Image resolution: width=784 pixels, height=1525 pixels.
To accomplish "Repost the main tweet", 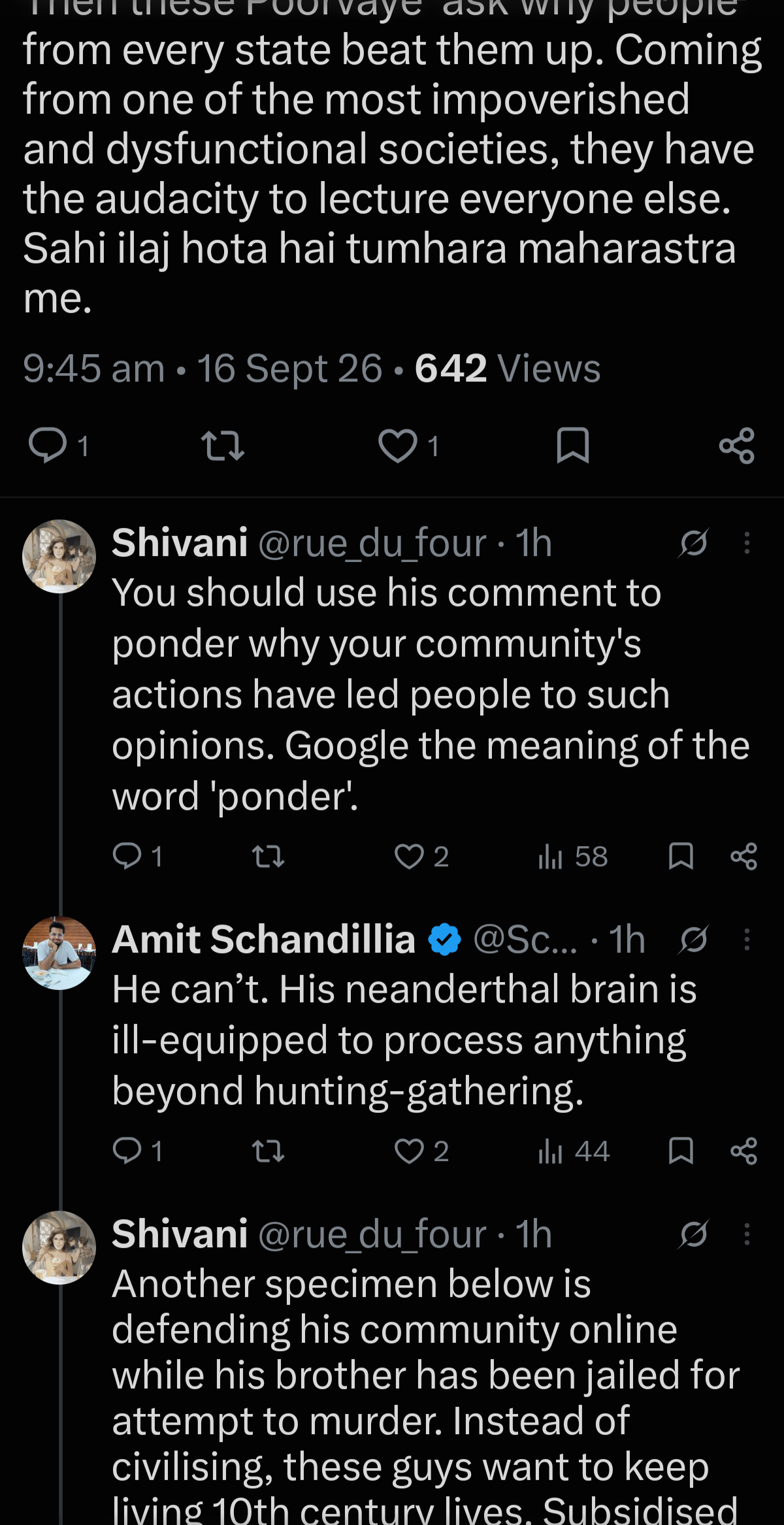I will coord(223,446).
